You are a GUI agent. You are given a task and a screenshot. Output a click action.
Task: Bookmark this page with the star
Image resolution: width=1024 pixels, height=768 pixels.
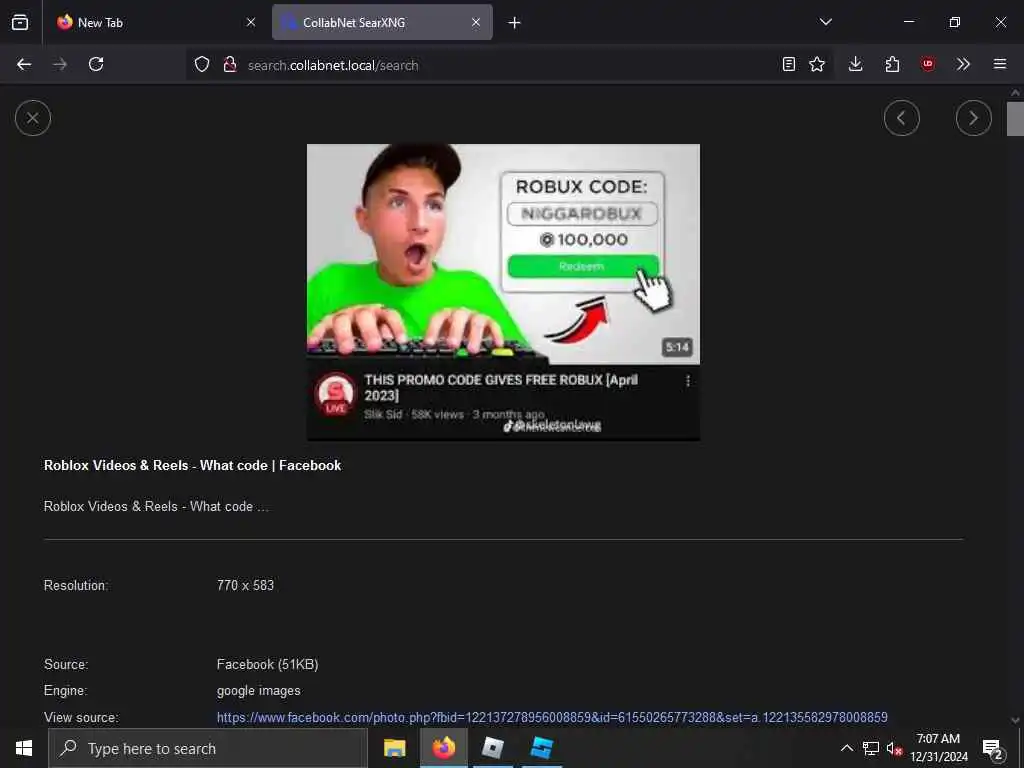(x=817, y=64)
